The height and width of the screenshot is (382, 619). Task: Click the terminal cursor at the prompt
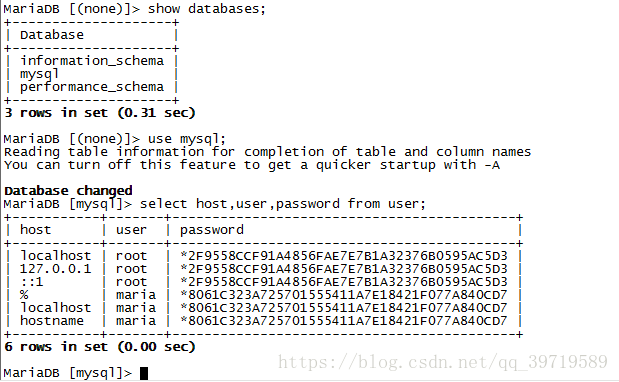point(144,373)
